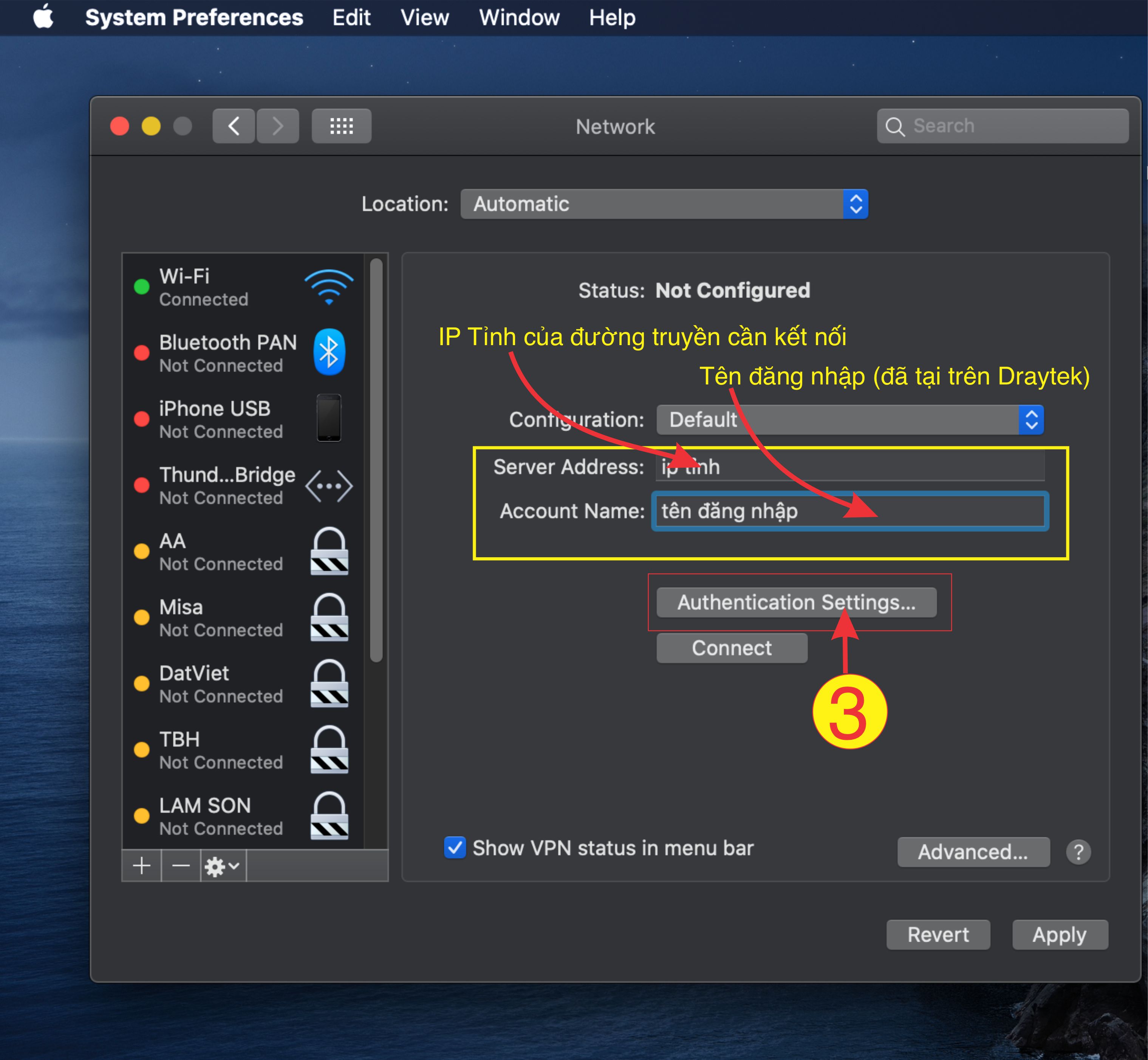Click the magnifying glass search icon
The image size is (1148, 1060).
894,126
